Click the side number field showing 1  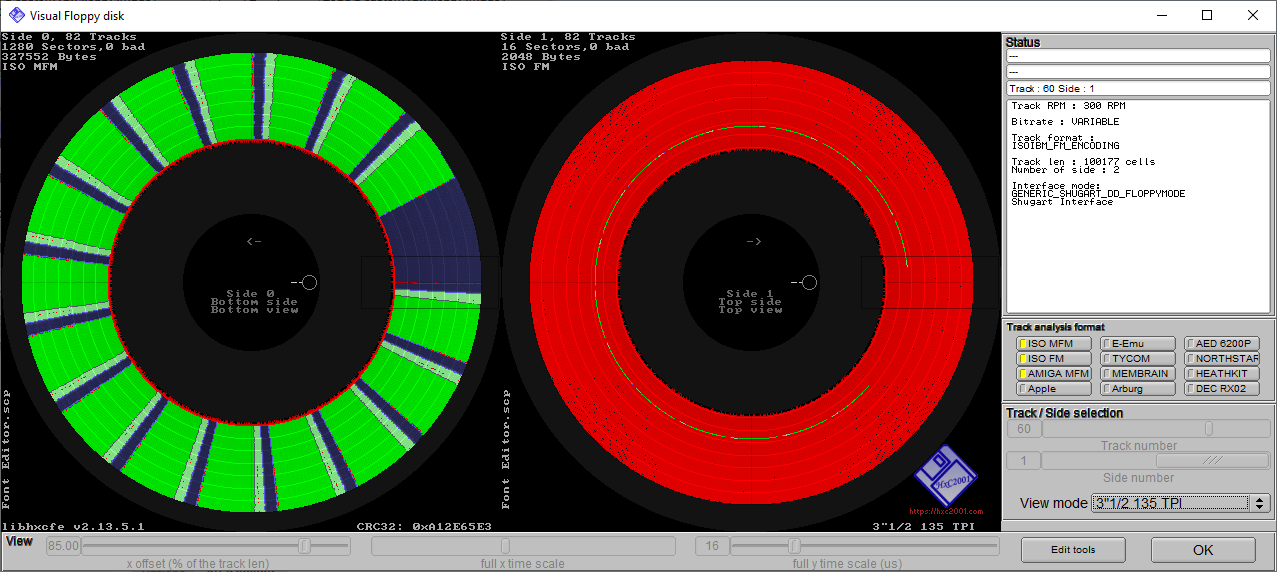[x=1023, y=461]
